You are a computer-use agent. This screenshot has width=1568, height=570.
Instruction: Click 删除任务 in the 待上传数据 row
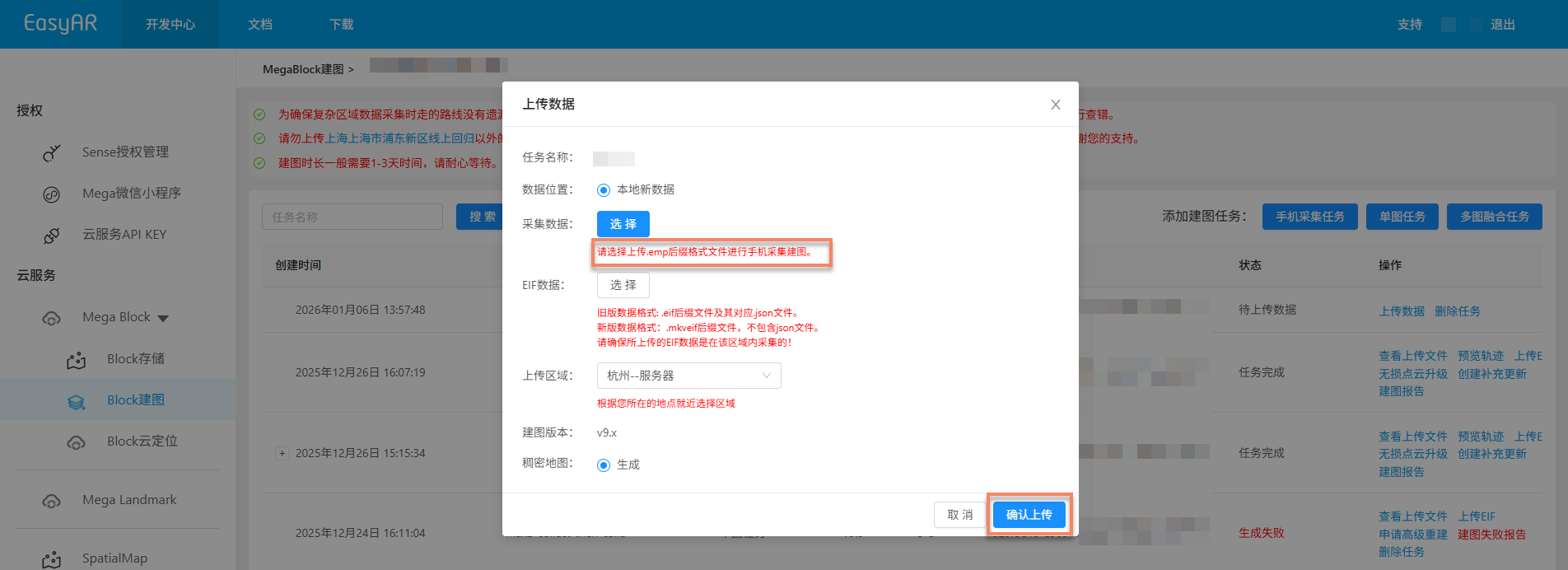click(1458, 311)
